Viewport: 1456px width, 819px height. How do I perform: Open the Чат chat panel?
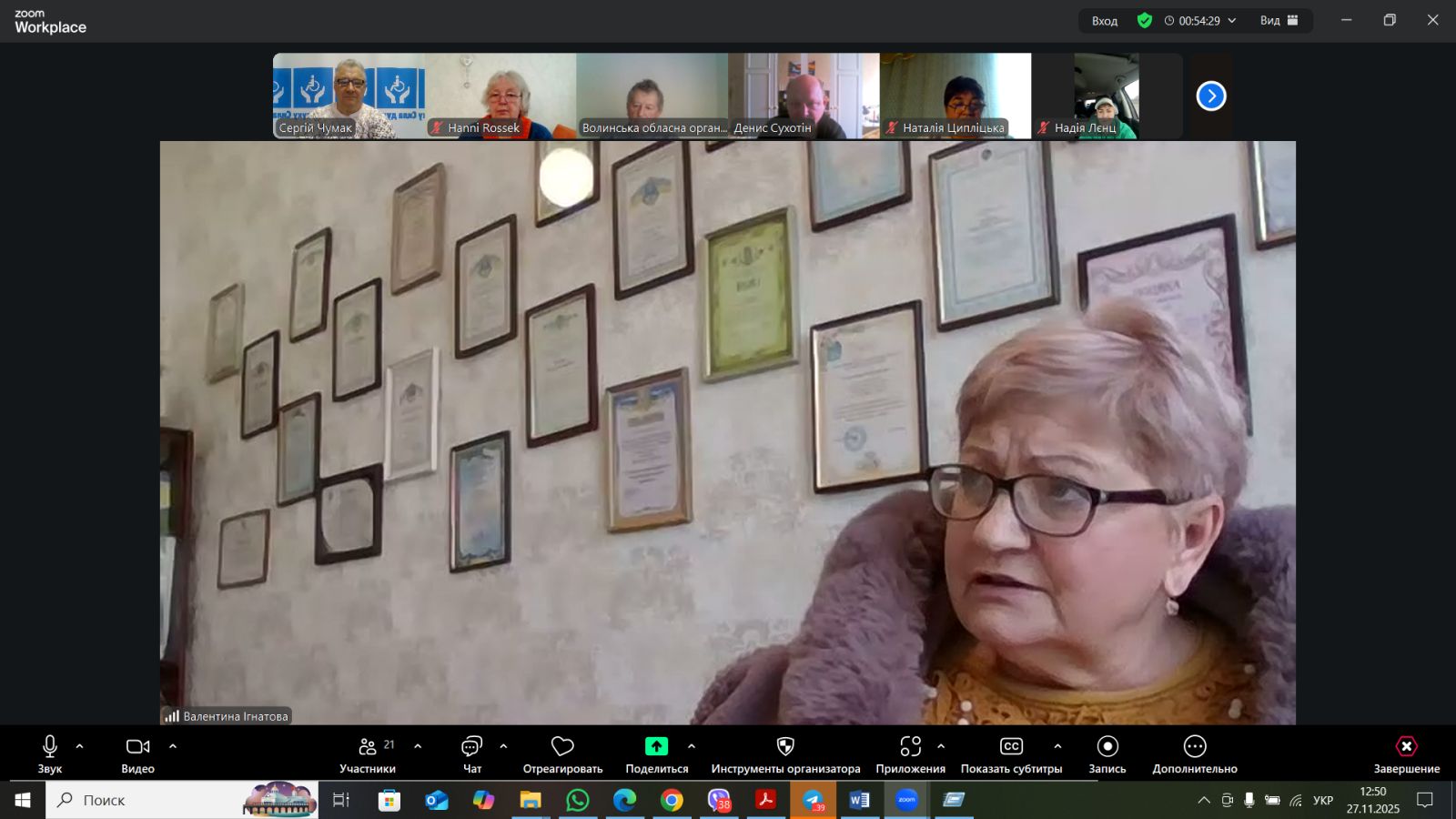click(x=471, y=753)
